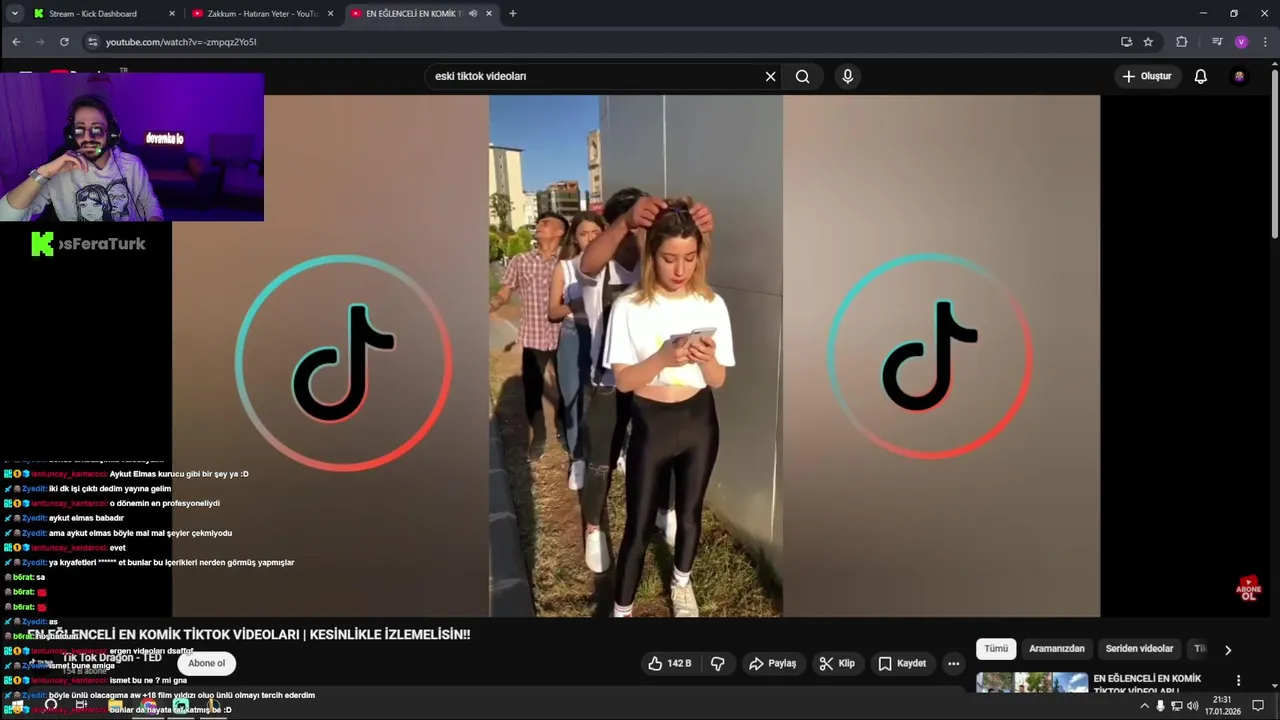Click the page vertical scrollbar
Image resolution: width=1280 pixels, height=720 pixels.
tap(1274, 153)
